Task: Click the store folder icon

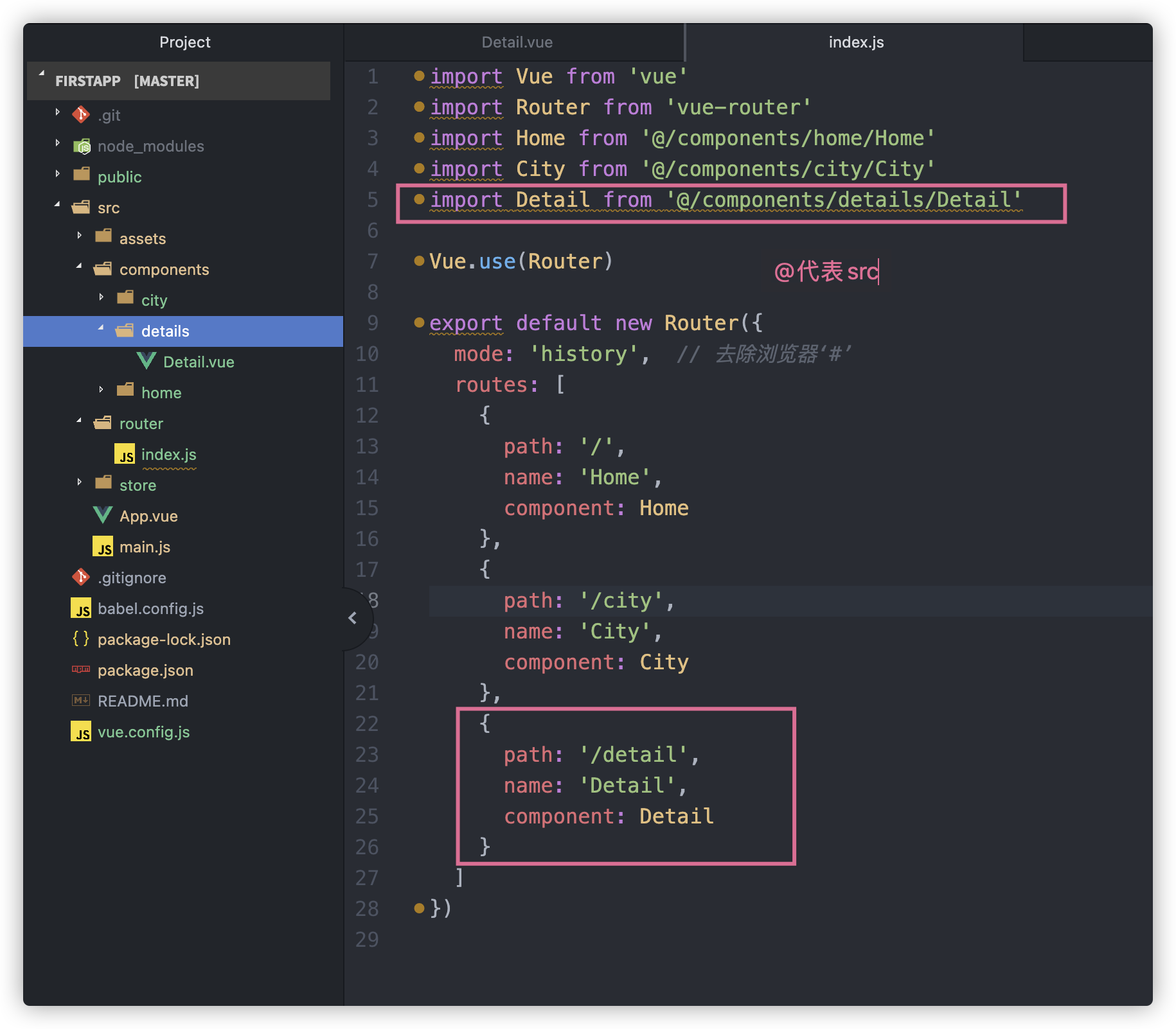Action: tap(103, 482)
